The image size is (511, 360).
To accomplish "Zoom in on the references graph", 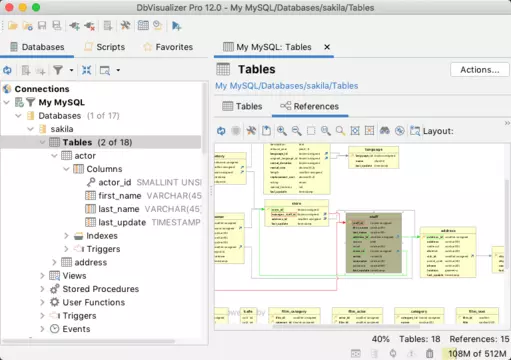I will point(282,131).
